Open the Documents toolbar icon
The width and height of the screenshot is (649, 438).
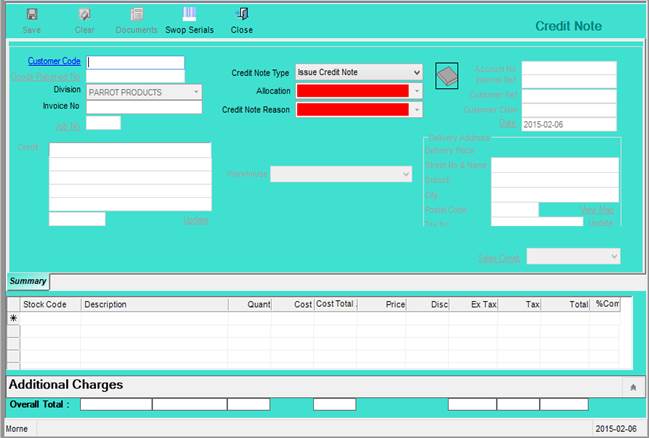coord(136,14)
